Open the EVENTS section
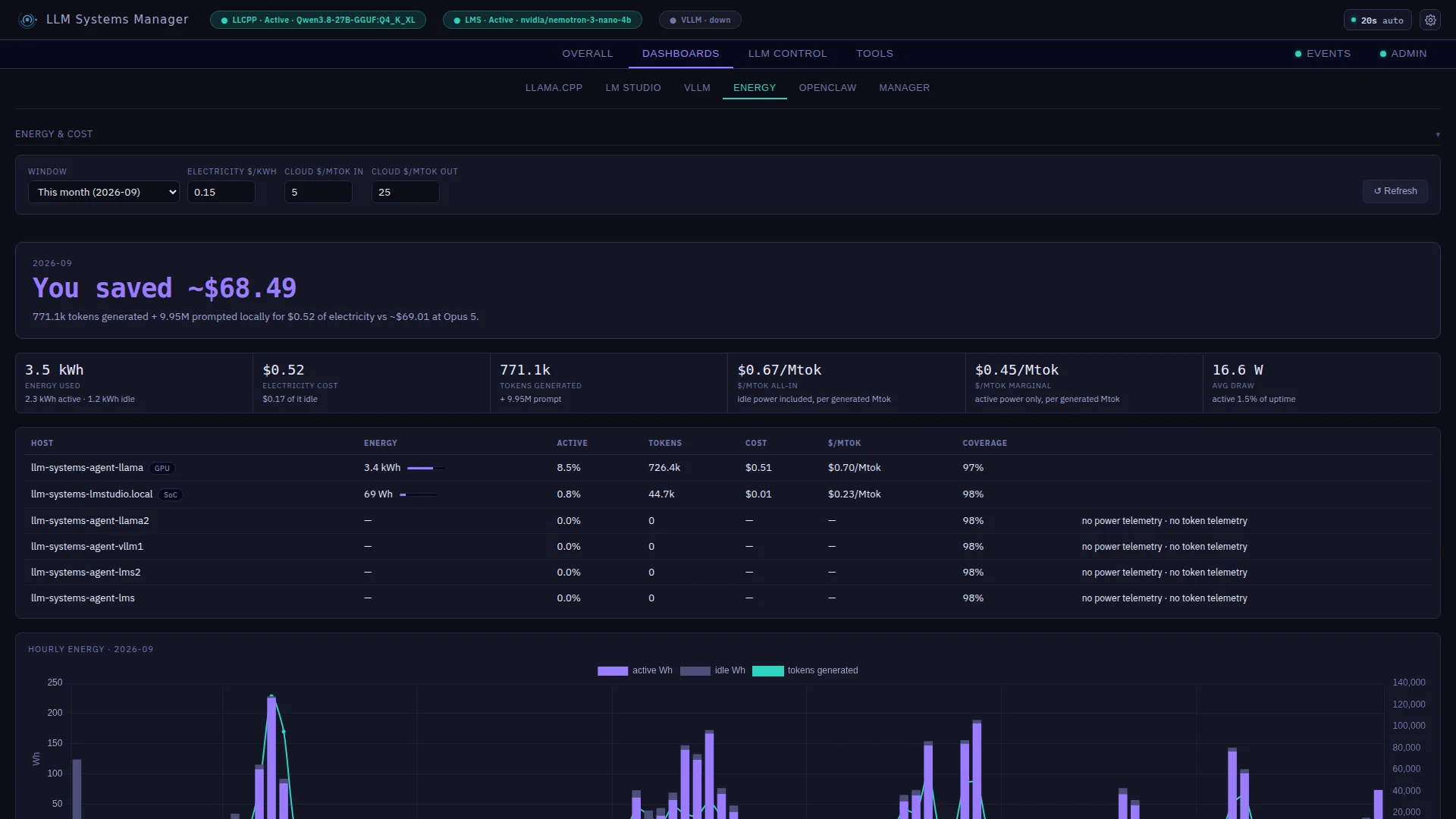This screenshot has height=819, width=1456. coord(1323,54)
